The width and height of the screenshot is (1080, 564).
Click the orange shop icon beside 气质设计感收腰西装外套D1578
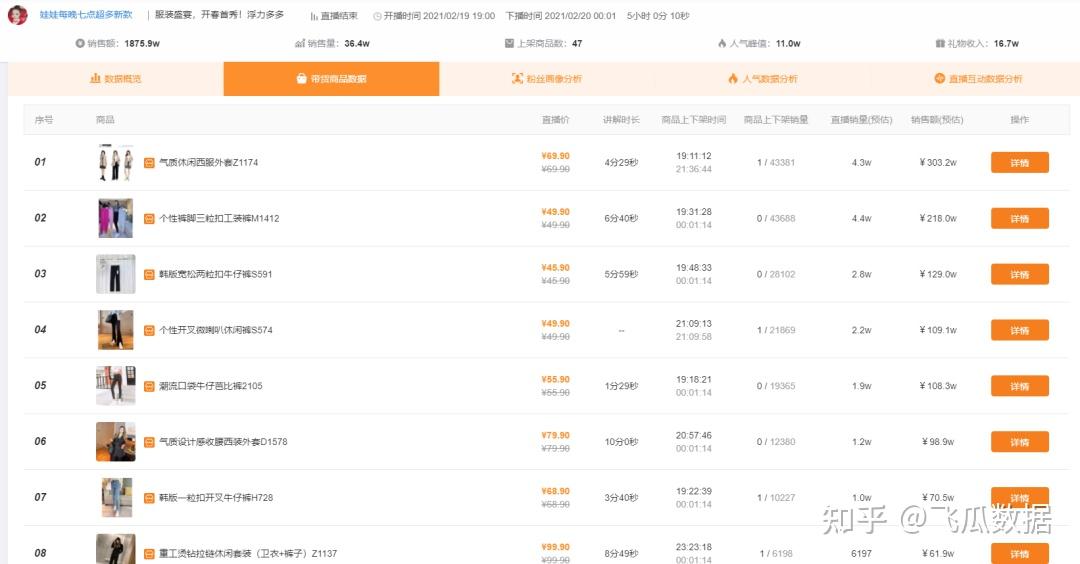click(x=149, y=442)
